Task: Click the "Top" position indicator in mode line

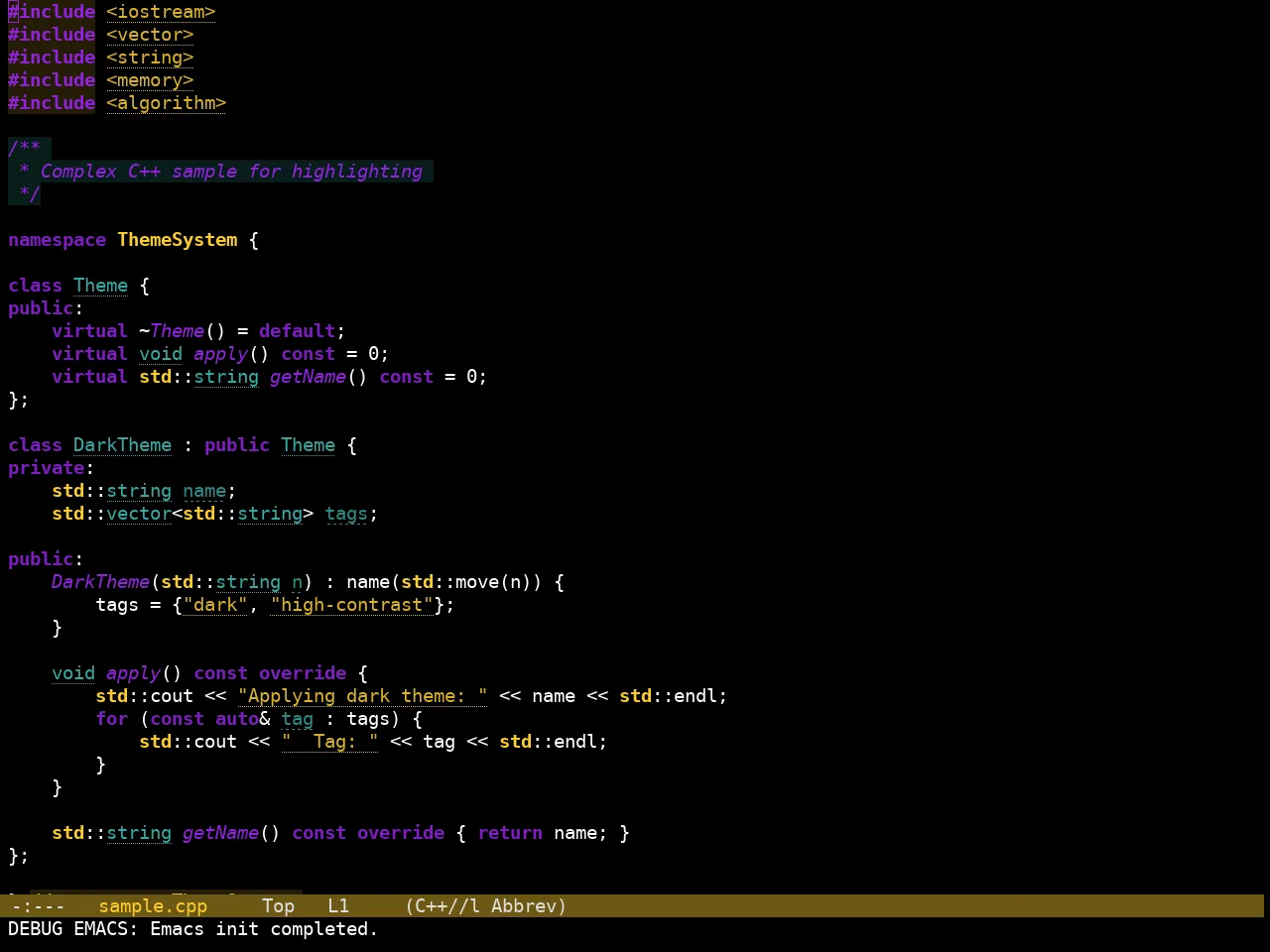Action: point(279,906)
